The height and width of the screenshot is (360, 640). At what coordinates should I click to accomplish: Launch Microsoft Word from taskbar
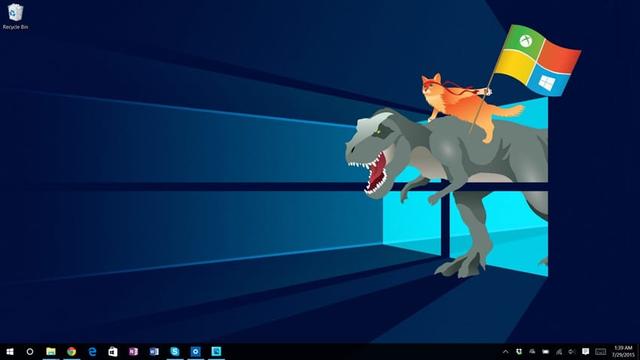pos(154,351)
